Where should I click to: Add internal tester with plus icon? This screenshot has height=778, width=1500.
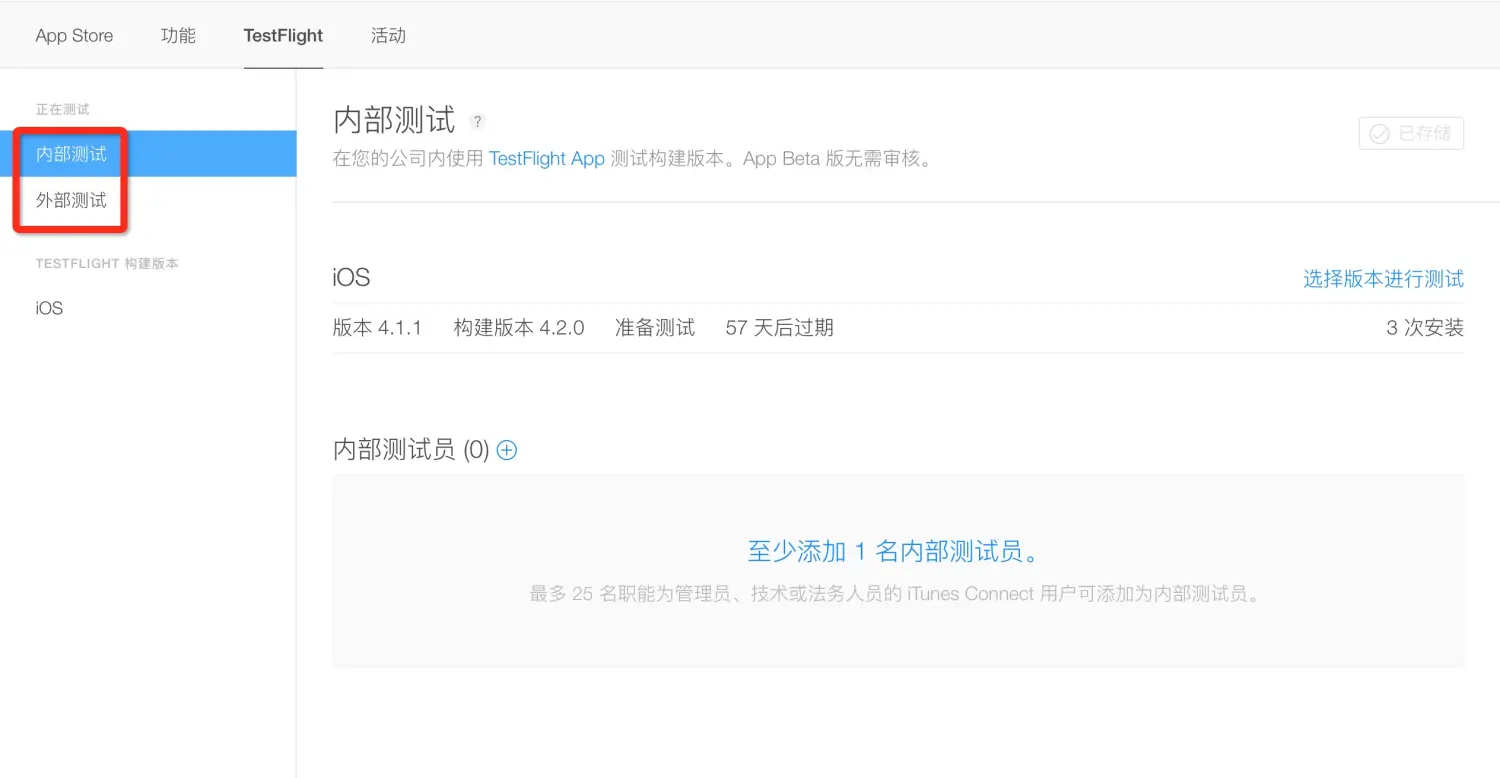[x=507, y=450]
